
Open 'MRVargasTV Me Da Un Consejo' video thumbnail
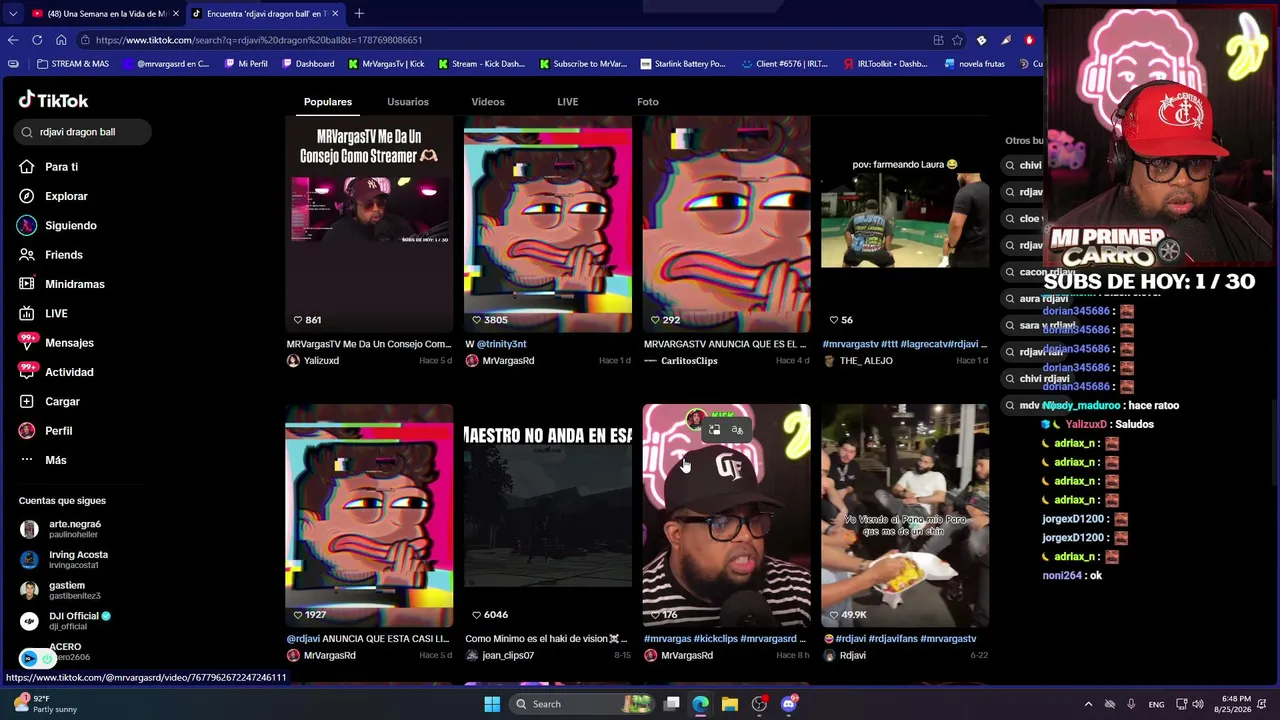369,224
